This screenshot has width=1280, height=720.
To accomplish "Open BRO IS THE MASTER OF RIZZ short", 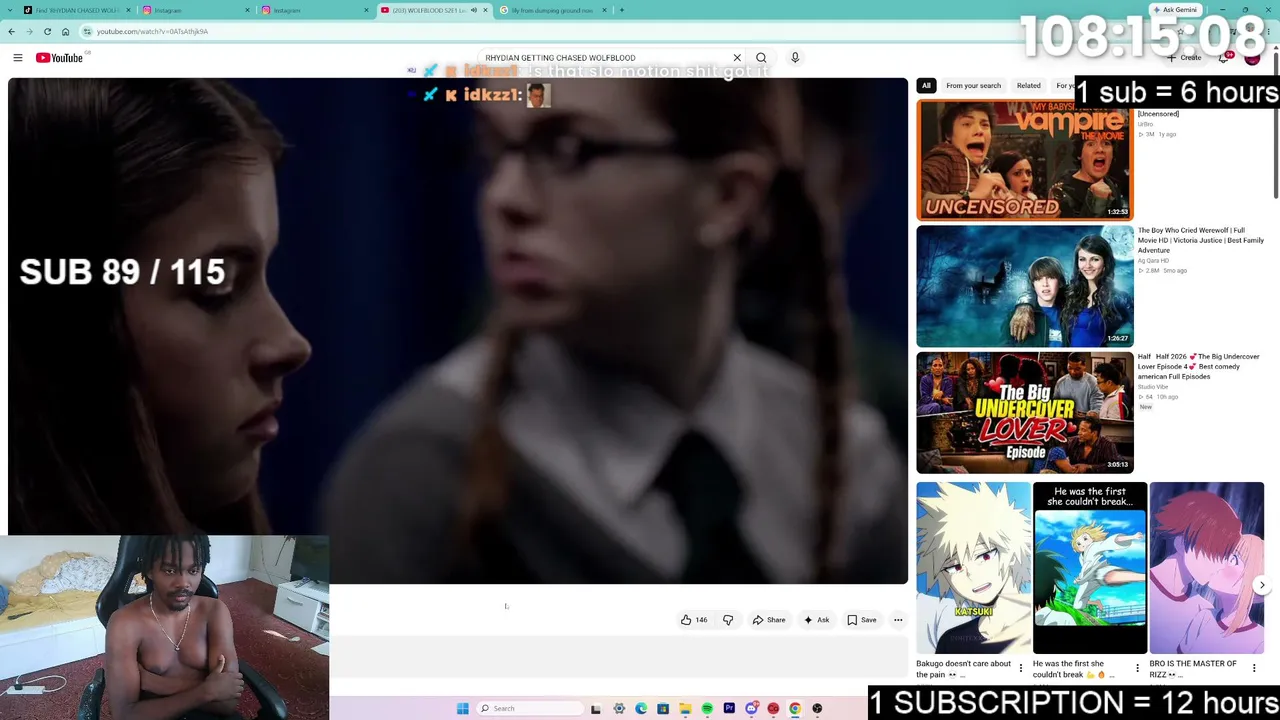I will (1206, 568).
